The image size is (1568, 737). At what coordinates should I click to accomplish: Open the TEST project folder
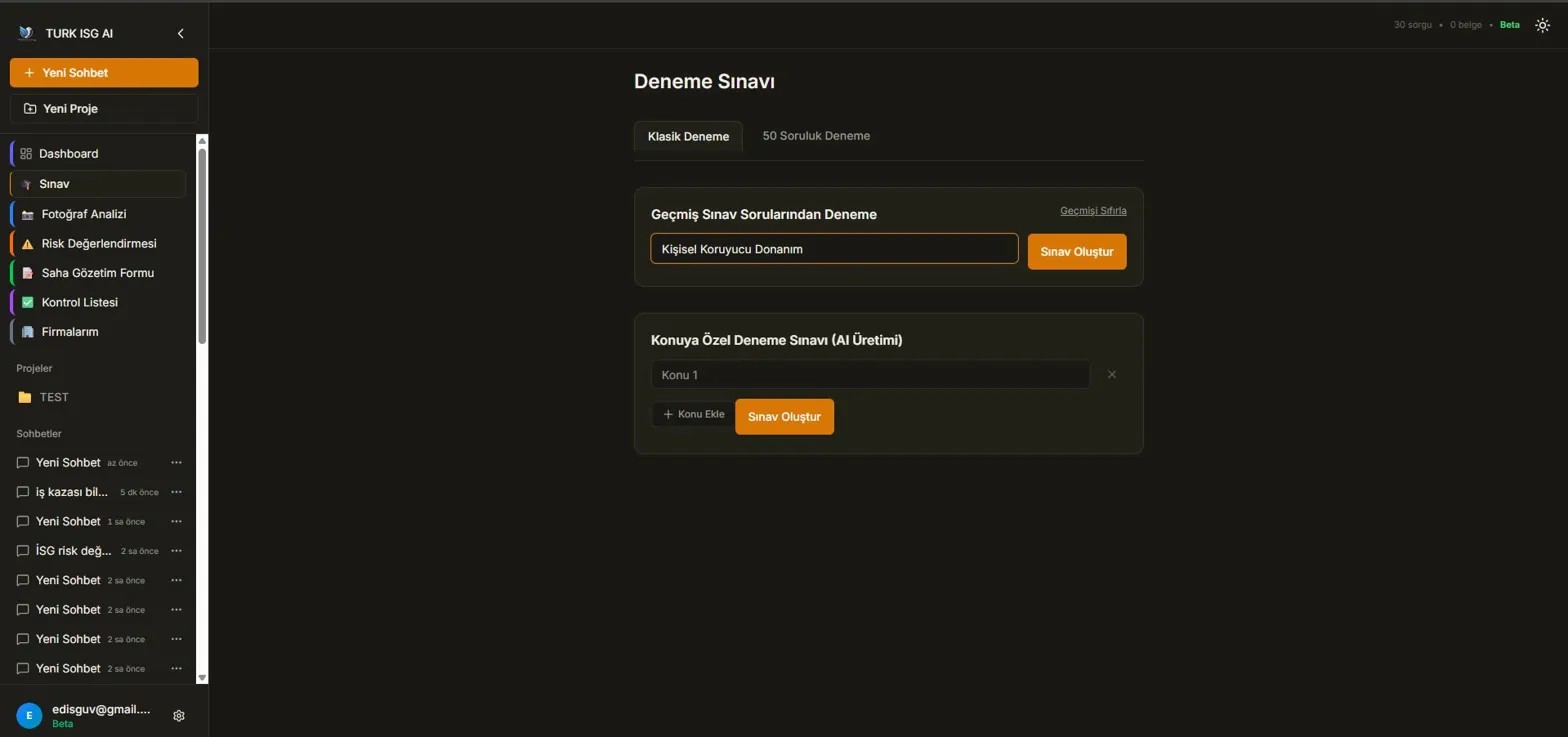point(53,397)
